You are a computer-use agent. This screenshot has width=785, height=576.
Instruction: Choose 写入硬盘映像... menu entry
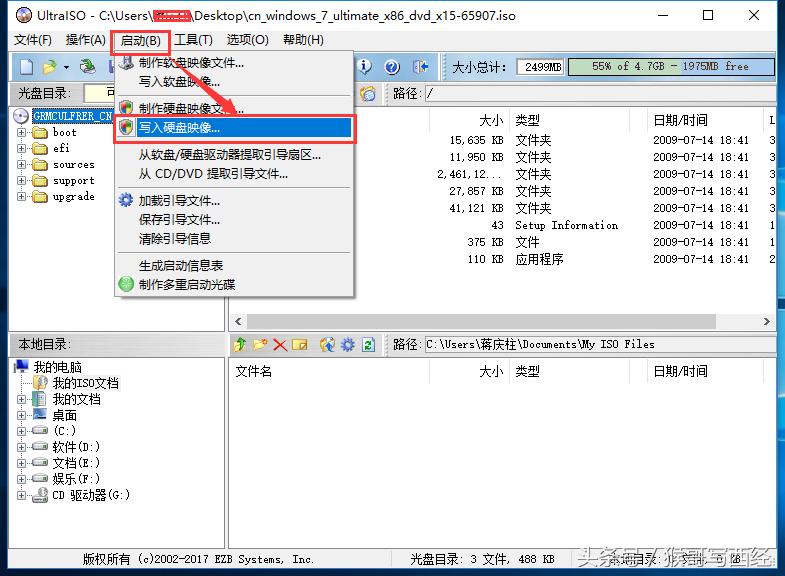click(234, 128)
